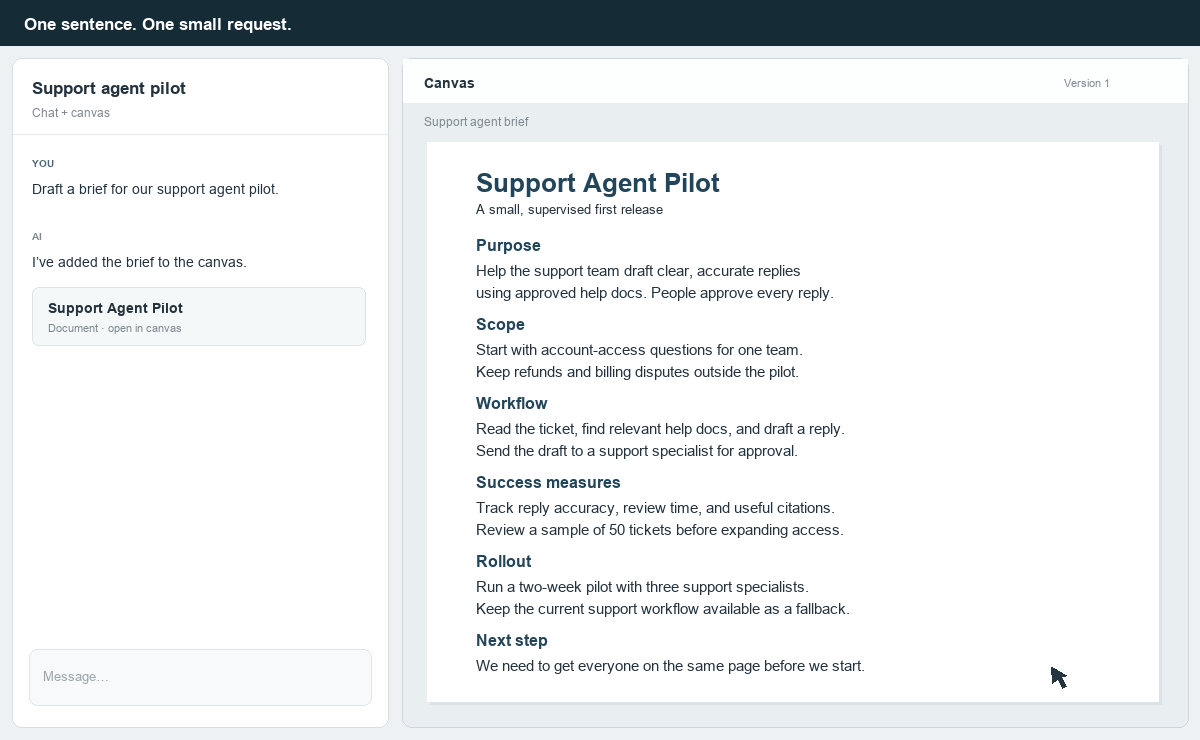Click the Scope section heading
The width and height of the screenshot is (1200, 740).
pos(500,325)
